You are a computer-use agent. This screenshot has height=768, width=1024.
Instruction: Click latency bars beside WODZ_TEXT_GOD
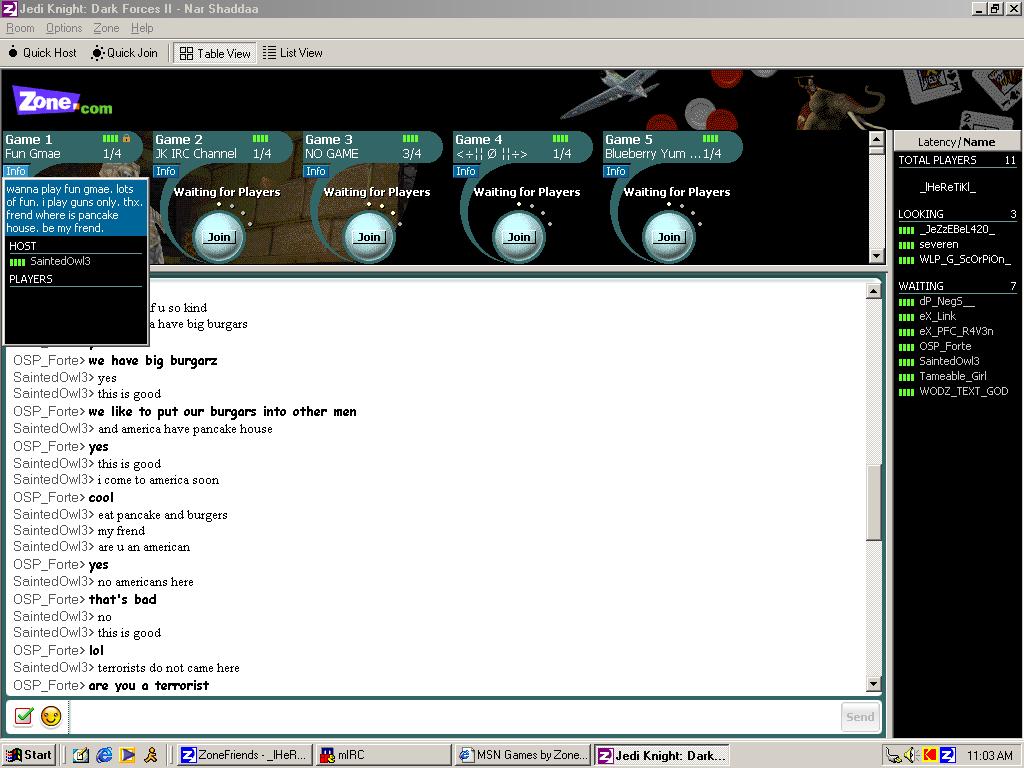coord(906,392)
